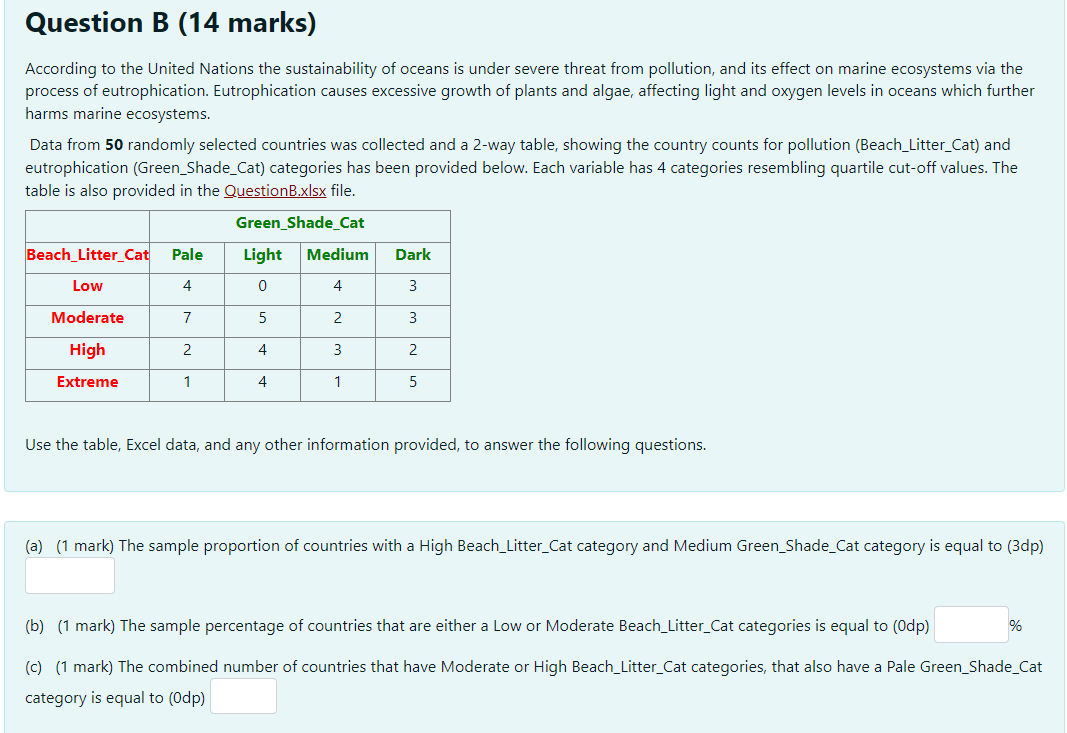
Task: Click the Extreme row Pale cell value 1
Action: (187, 382)
